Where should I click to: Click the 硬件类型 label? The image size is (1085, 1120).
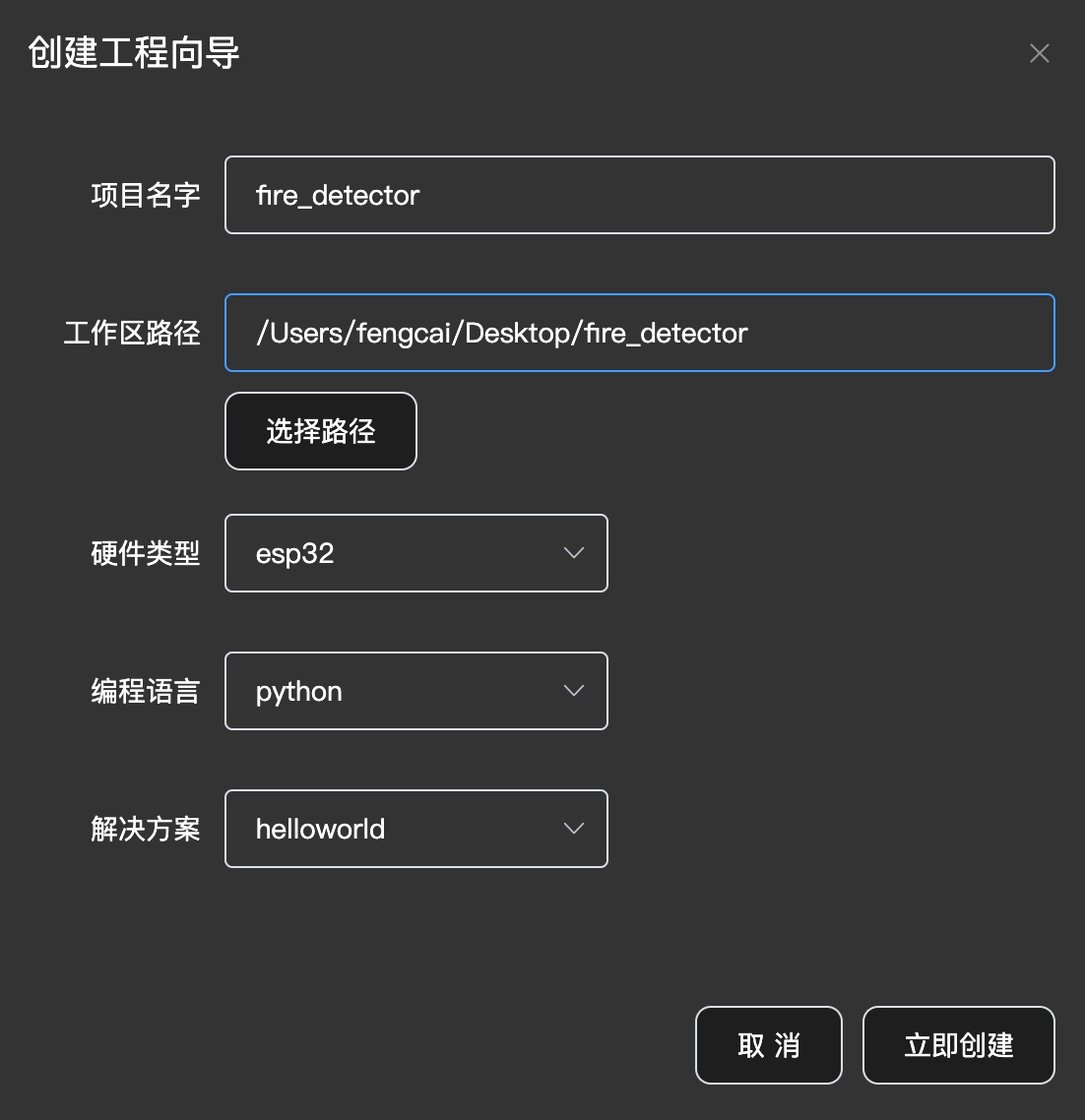[x=146, y=553]
